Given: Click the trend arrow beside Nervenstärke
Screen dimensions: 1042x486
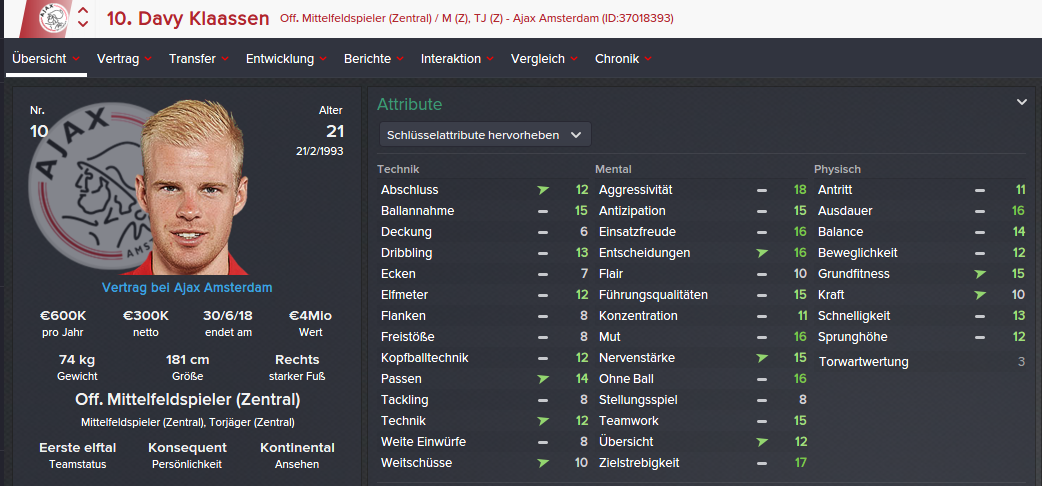Looking at the screenshot, I should click(x=762, y=358).
